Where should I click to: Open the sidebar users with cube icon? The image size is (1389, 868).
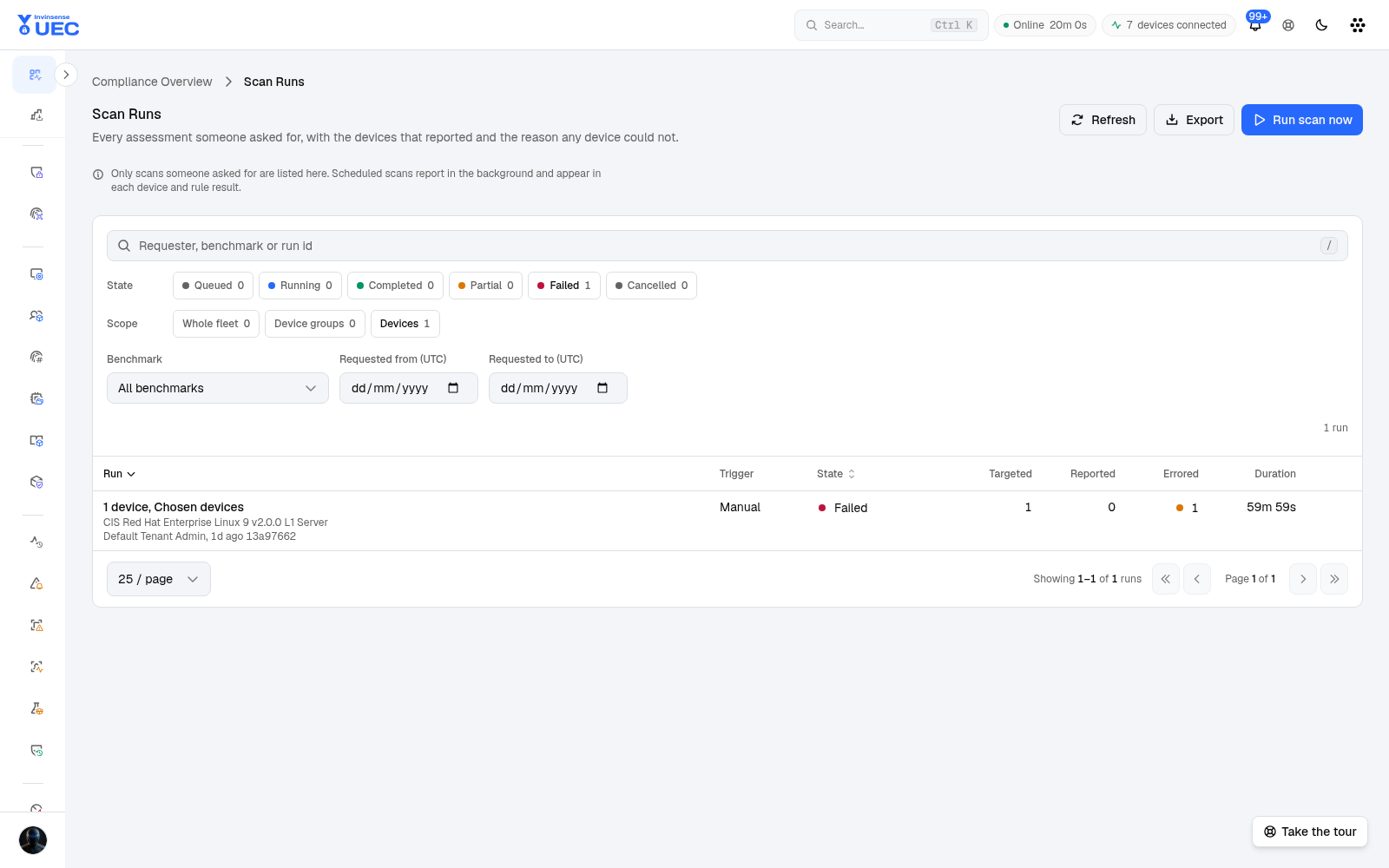[x=36, y=316]
